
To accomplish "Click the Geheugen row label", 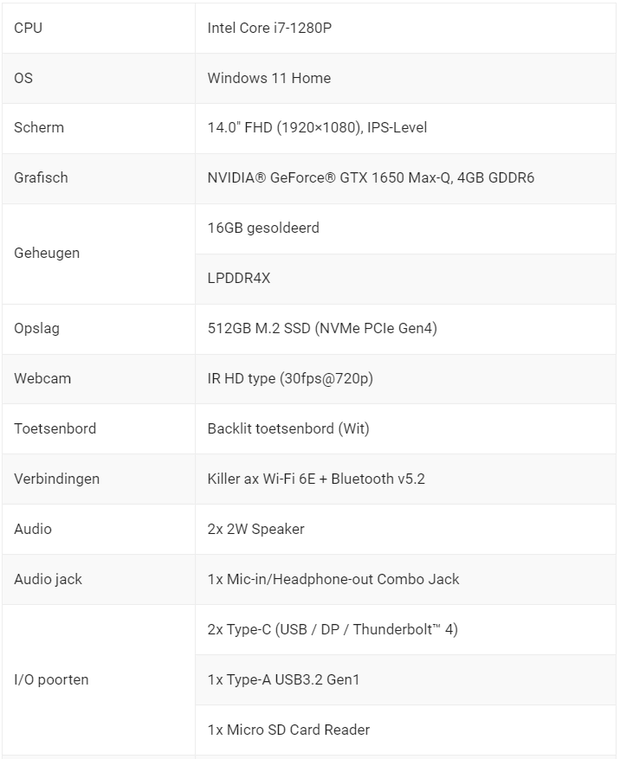I will pos(47,253).
